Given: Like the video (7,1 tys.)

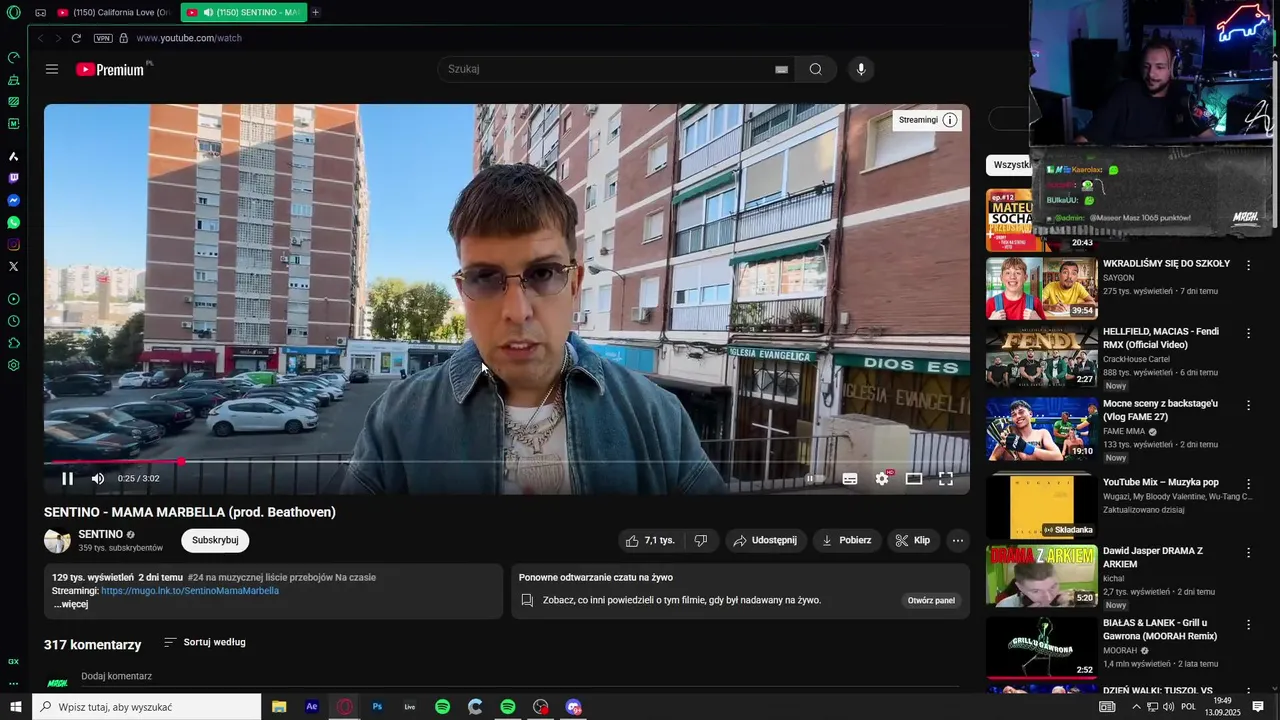Looking at the screenshot, I should (x=651, y=541).
